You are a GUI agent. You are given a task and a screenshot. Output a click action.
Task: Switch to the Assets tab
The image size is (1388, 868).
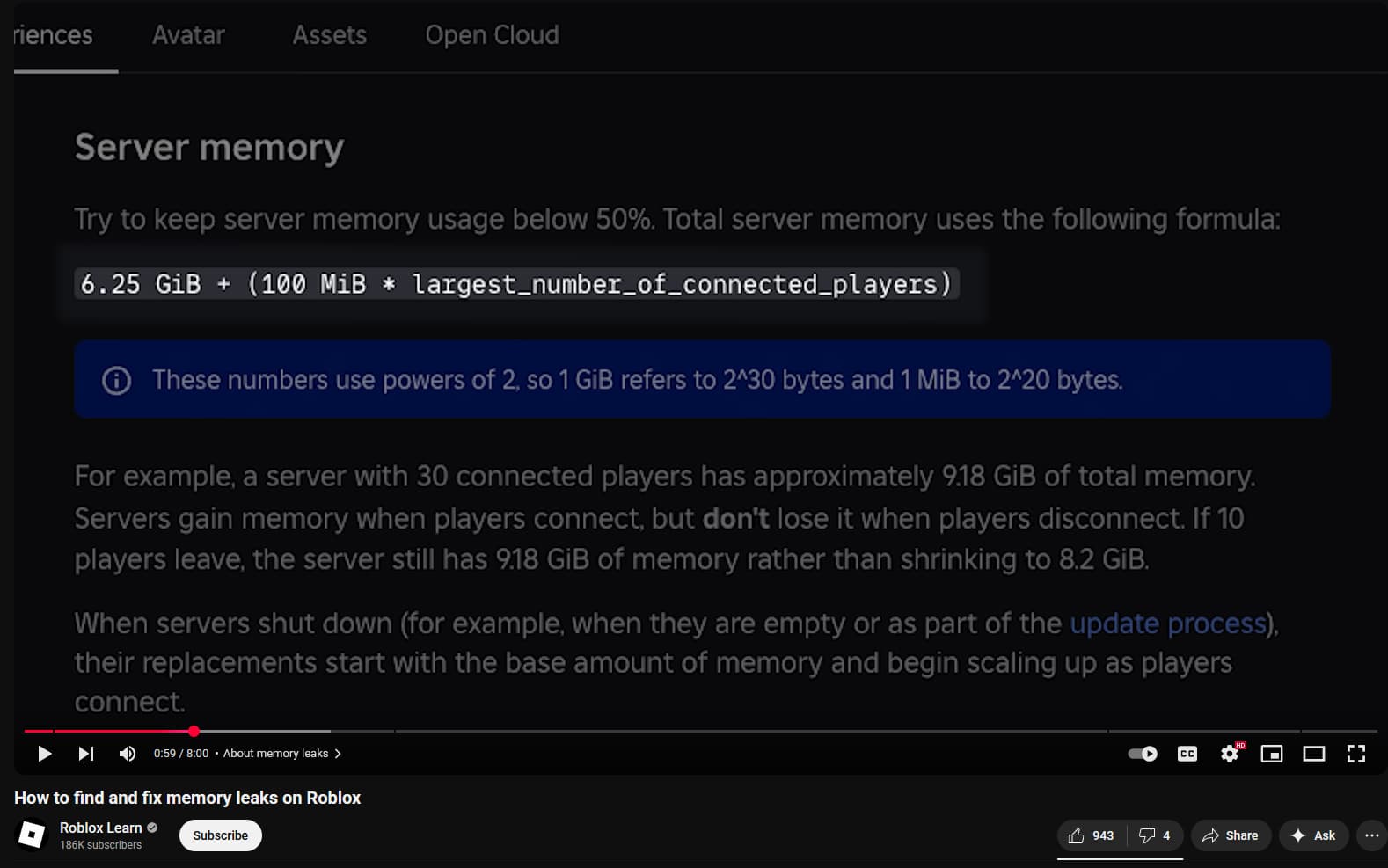pos(330,35)
